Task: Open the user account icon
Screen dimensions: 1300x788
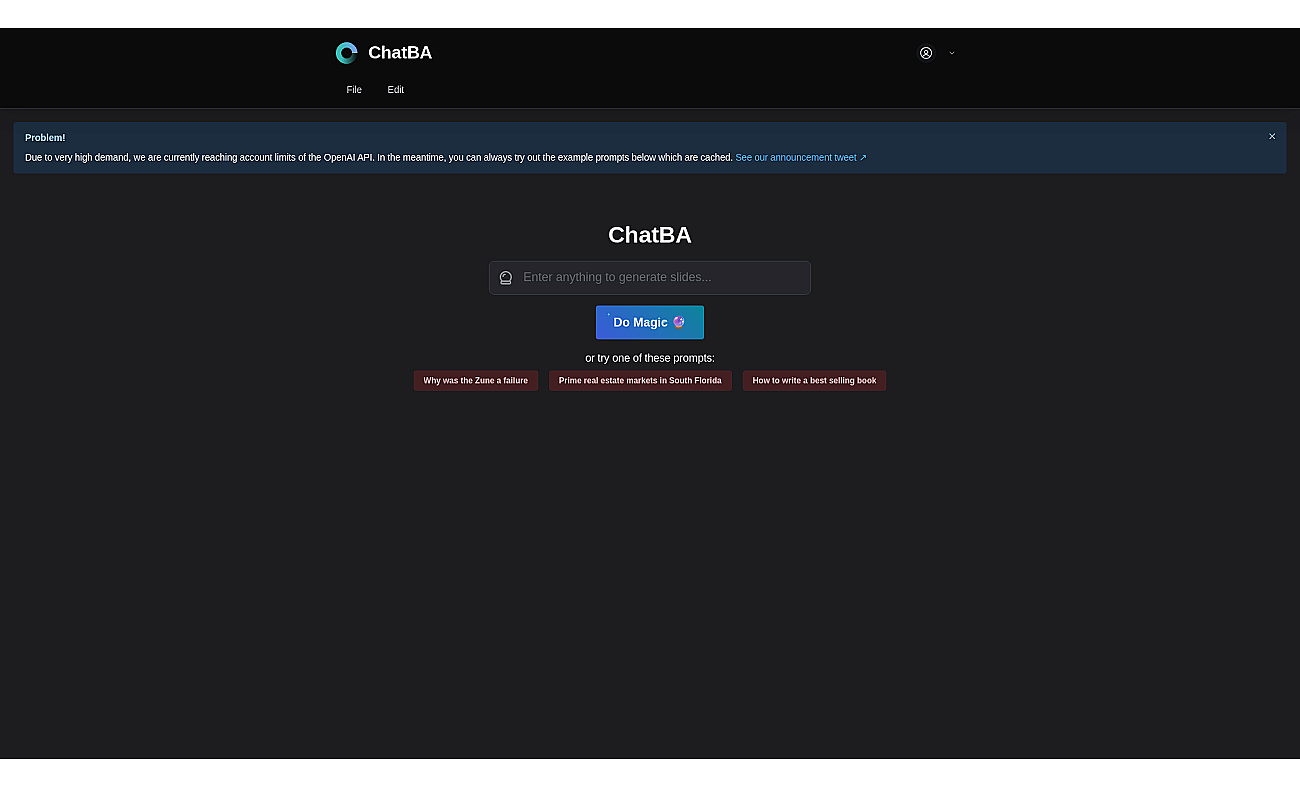Action: coord(926,53)
